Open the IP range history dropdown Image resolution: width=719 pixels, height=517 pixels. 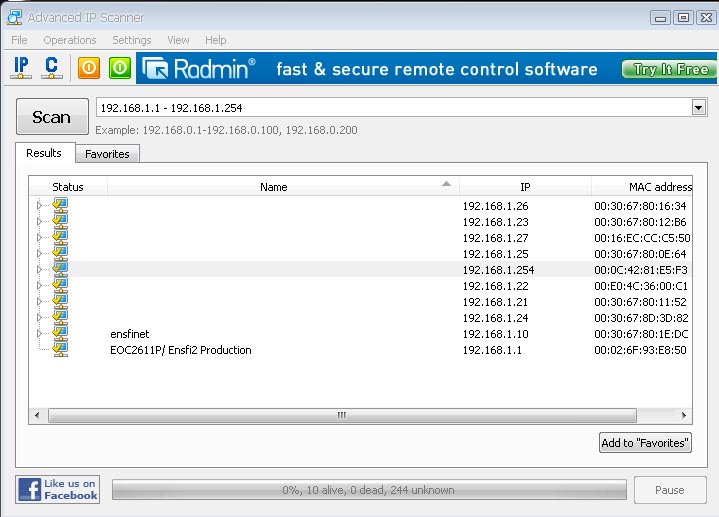[698, 108]
